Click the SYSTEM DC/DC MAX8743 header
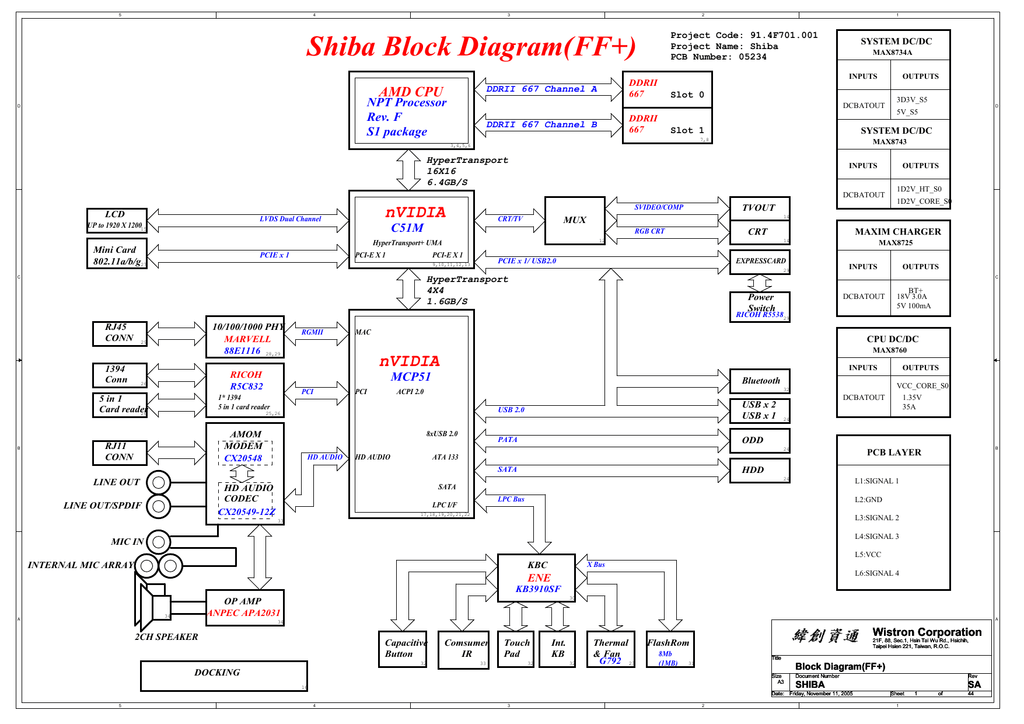 pos(894,136)
